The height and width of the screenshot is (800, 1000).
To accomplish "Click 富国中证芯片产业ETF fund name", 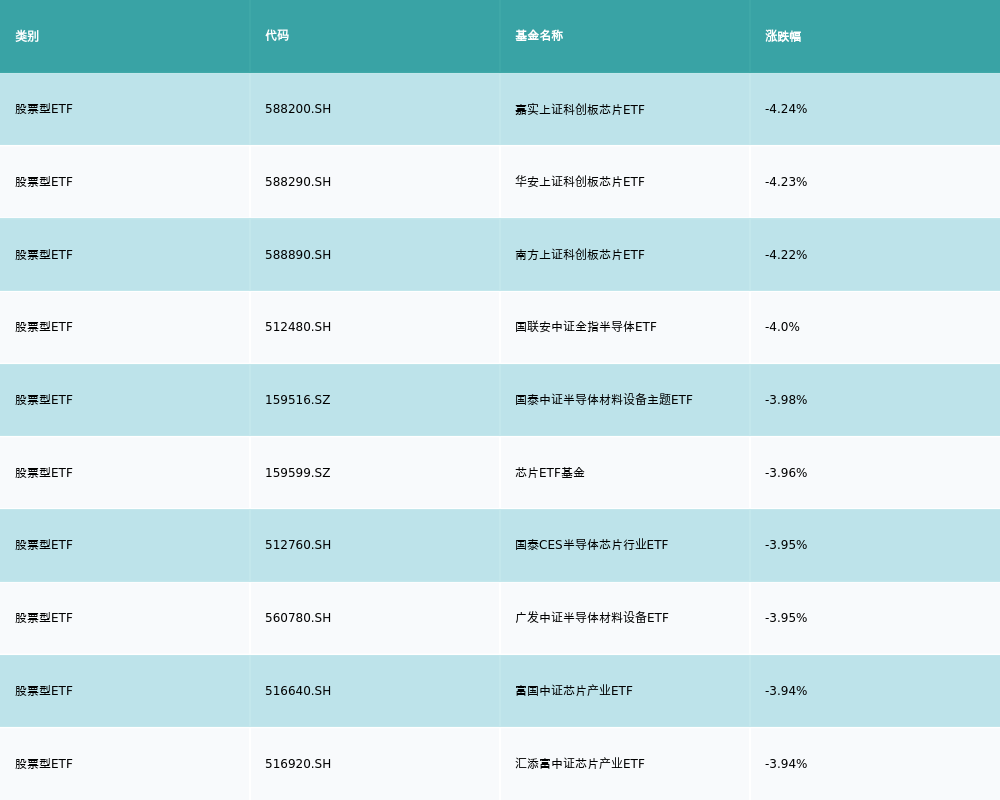I will 574,691.
